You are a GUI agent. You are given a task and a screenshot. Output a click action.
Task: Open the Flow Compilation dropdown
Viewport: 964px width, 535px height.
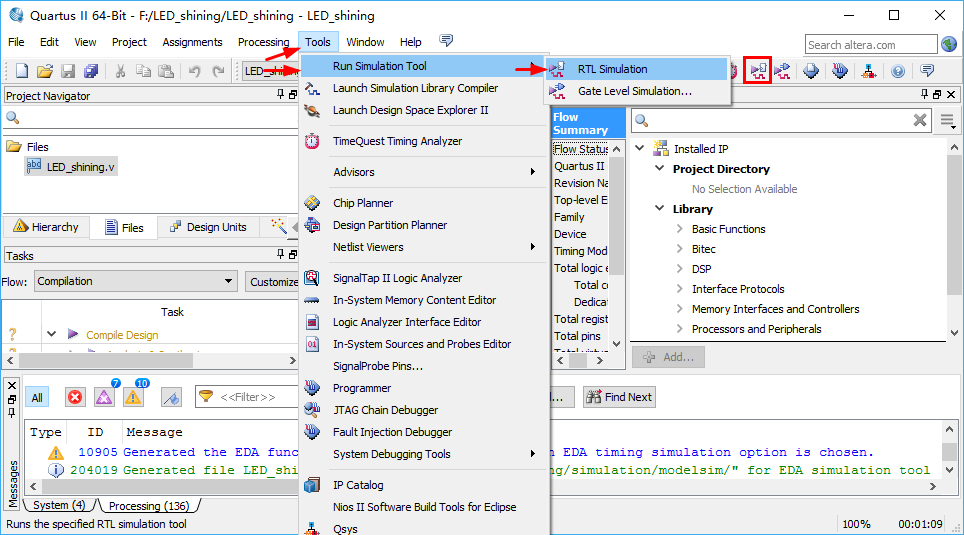pyautogui.click(x=135, y=281)
